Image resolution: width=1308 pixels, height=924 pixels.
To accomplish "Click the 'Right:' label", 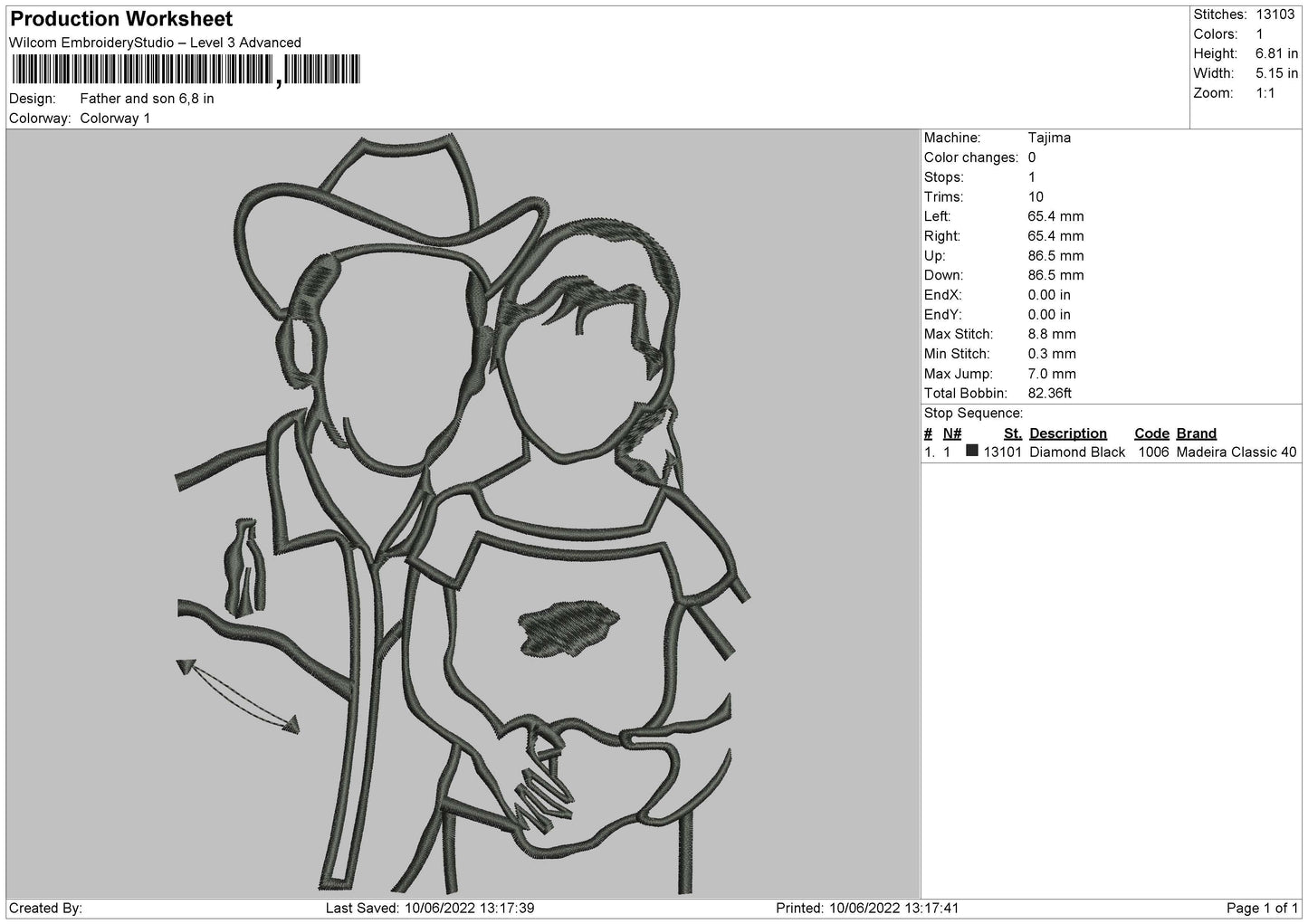I will coord(942,236).
